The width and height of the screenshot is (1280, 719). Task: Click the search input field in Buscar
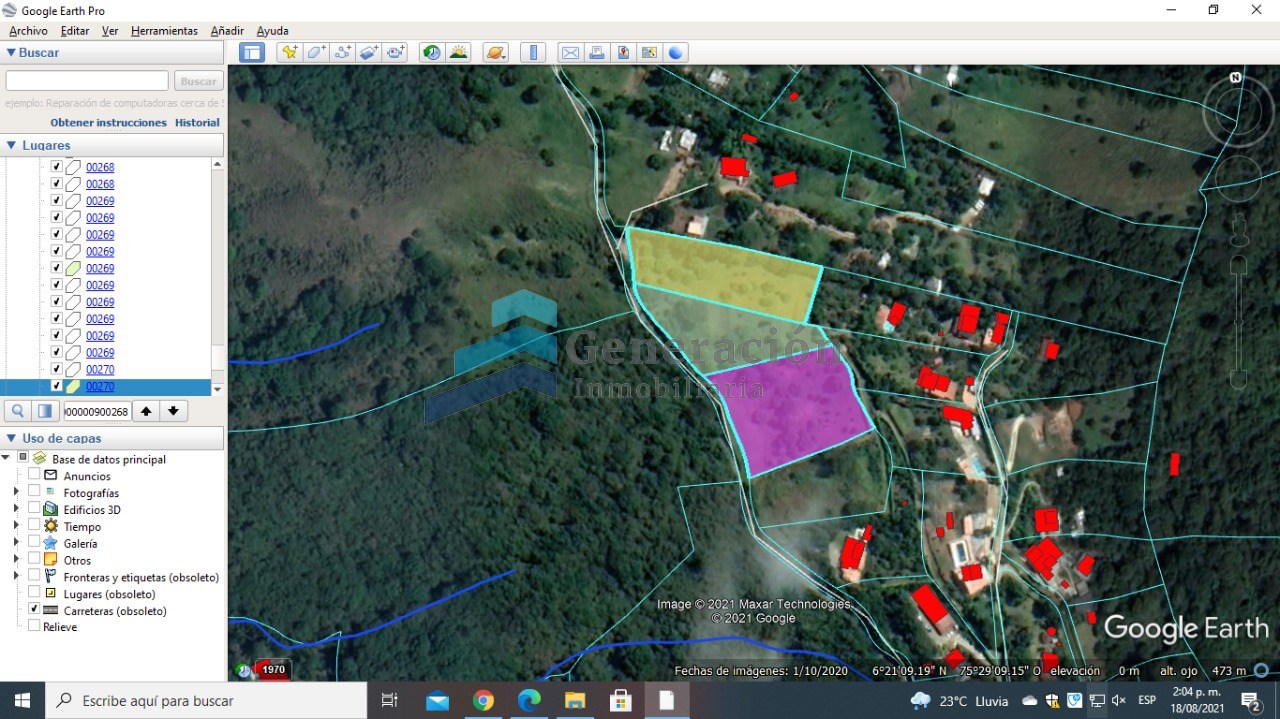87,81
